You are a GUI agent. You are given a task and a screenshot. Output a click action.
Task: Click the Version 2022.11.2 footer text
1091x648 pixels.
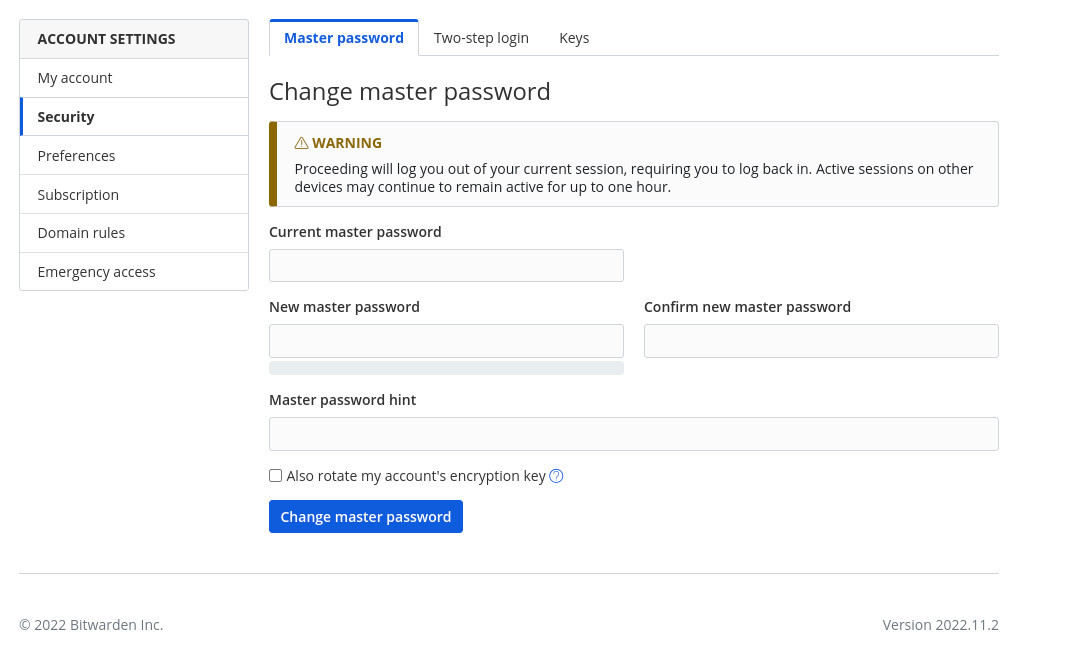[940, 625]
